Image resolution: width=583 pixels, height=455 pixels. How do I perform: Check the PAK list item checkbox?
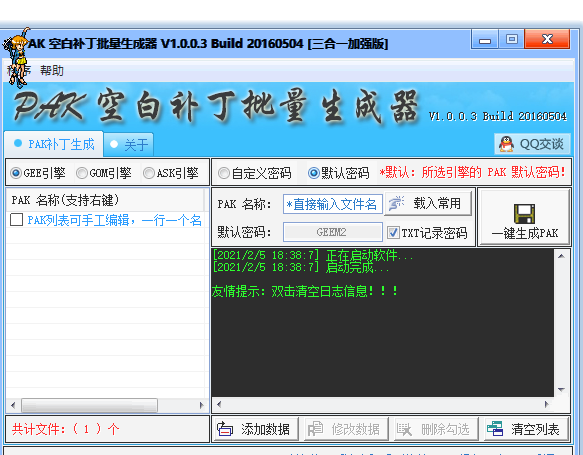(16, 220)
